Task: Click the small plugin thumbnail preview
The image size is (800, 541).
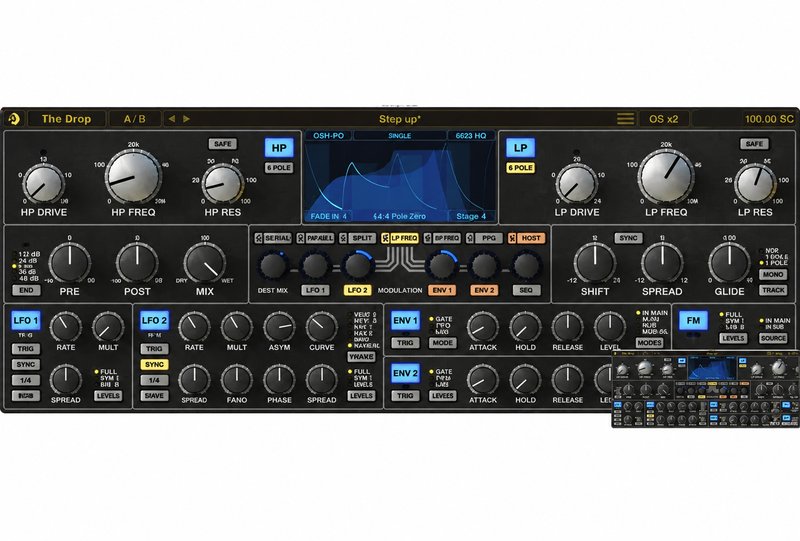Action: pyautogui.click(x=706, y=389)
